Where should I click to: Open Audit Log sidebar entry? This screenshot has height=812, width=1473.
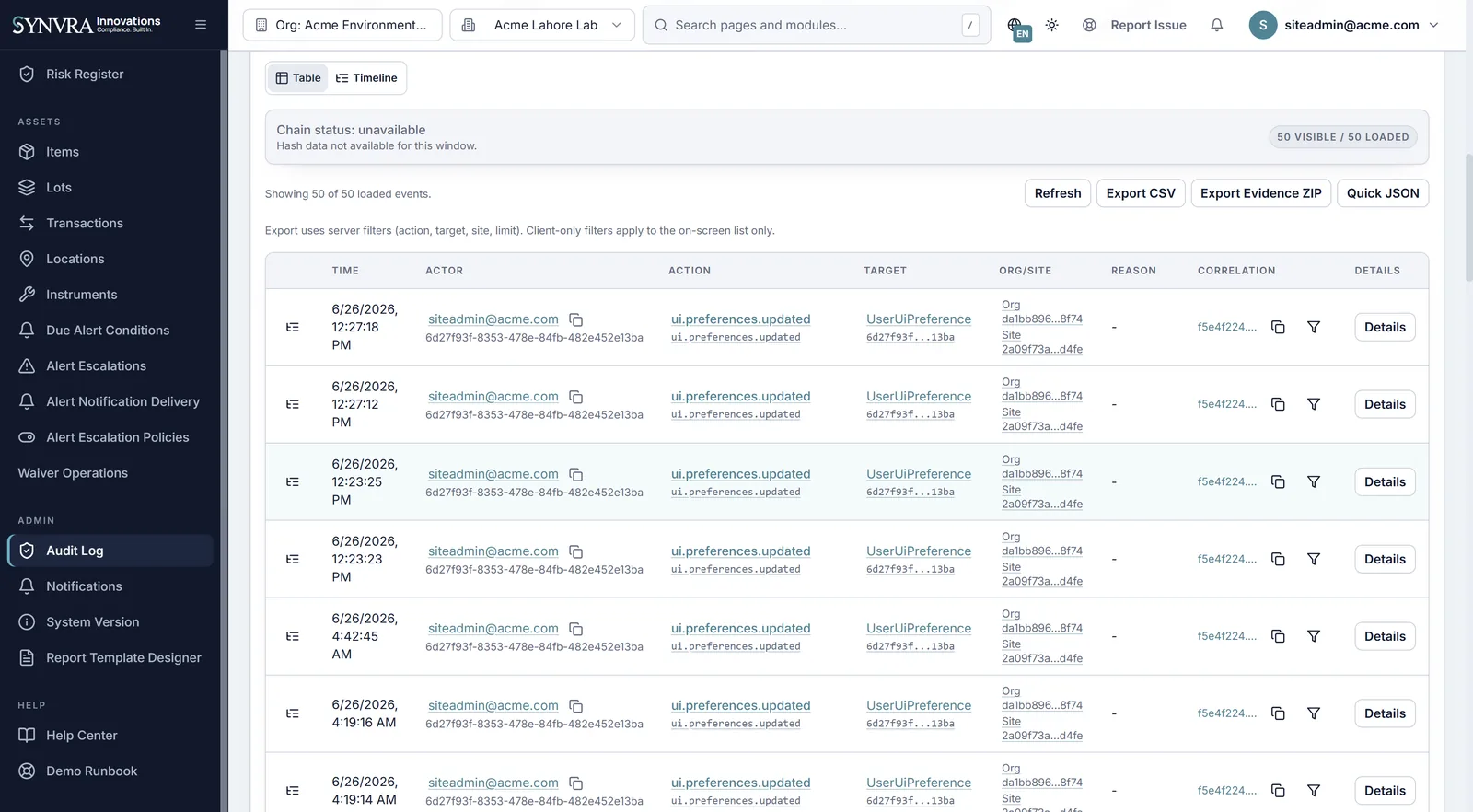(110, 551)
